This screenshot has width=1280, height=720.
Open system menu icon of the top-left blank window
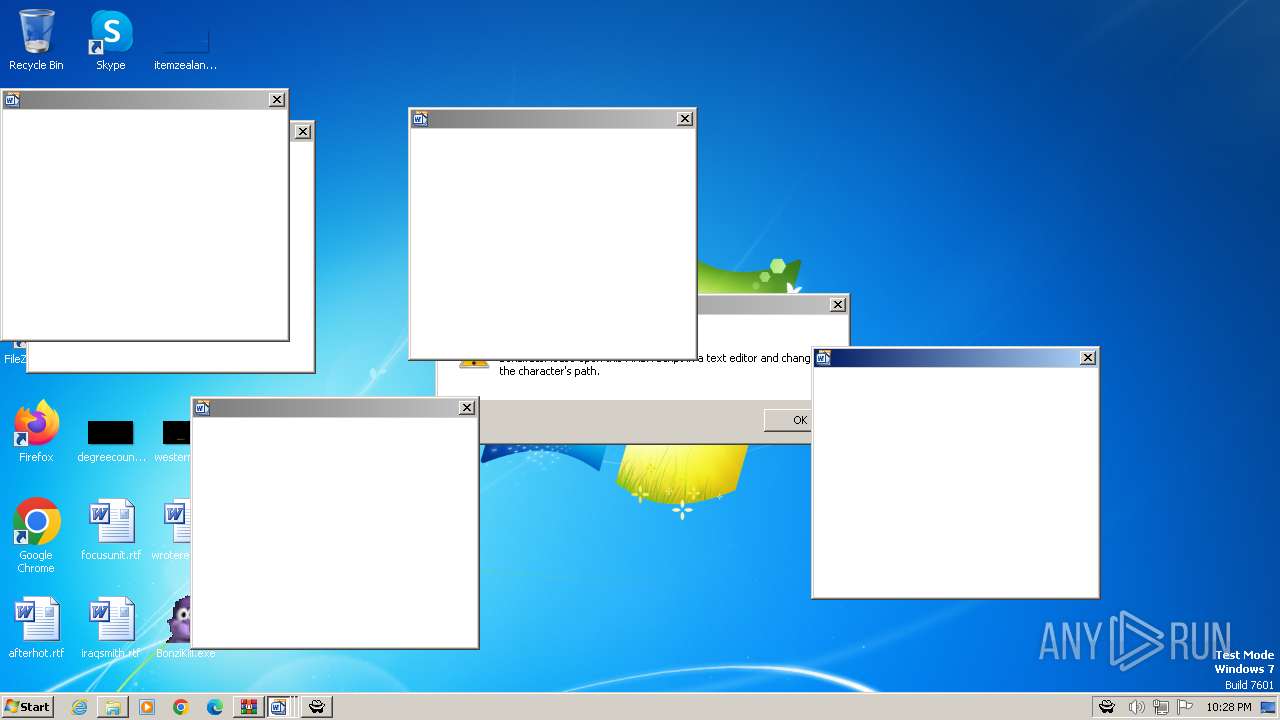[12, 99]
